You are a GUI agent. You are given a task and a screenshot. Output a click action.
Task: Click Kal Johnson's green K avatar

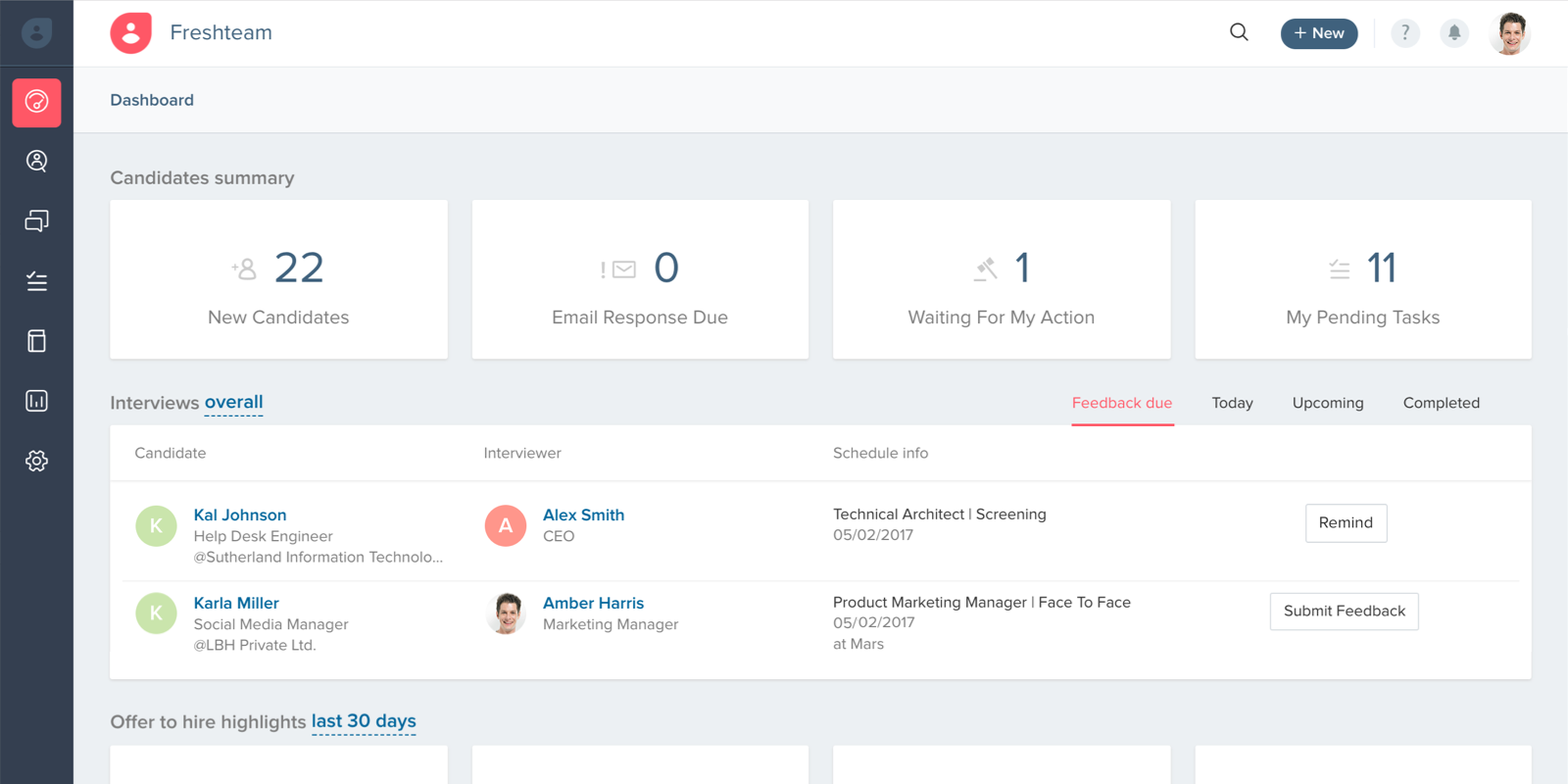(x=156, y=526)
